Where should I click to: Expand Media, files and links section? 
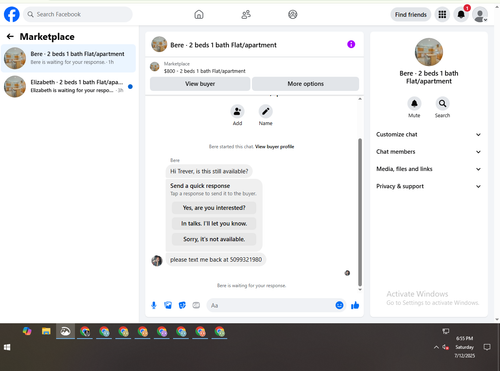(429, 169)
